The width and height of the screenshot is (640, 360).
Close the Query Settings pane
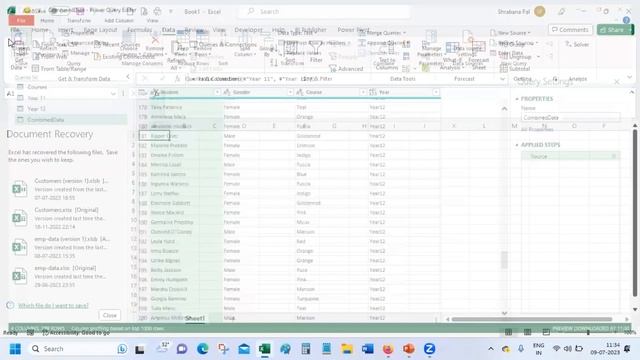[x=617, y=82]
